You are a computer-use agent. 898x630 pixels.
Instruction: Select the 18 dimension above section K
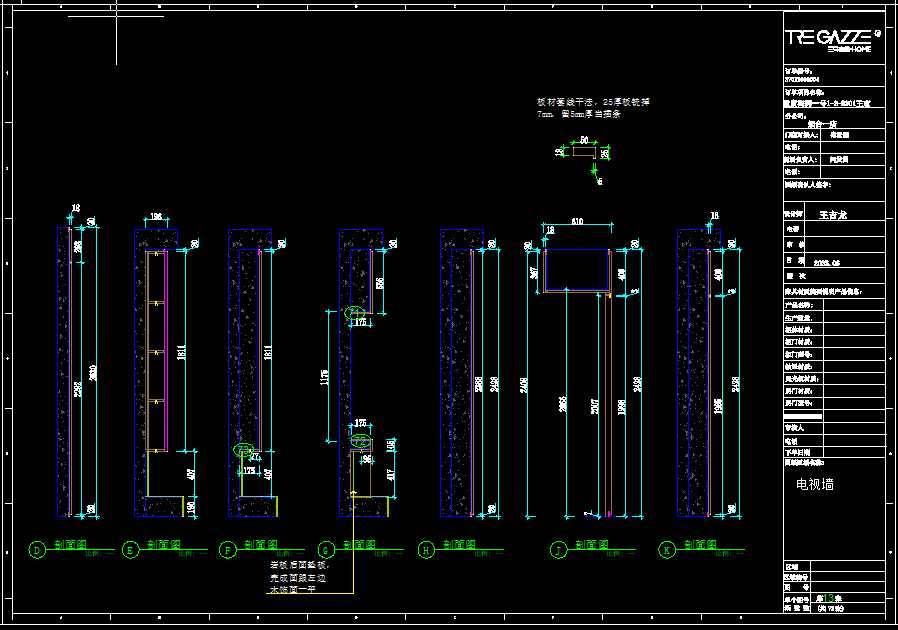[715, 215]
